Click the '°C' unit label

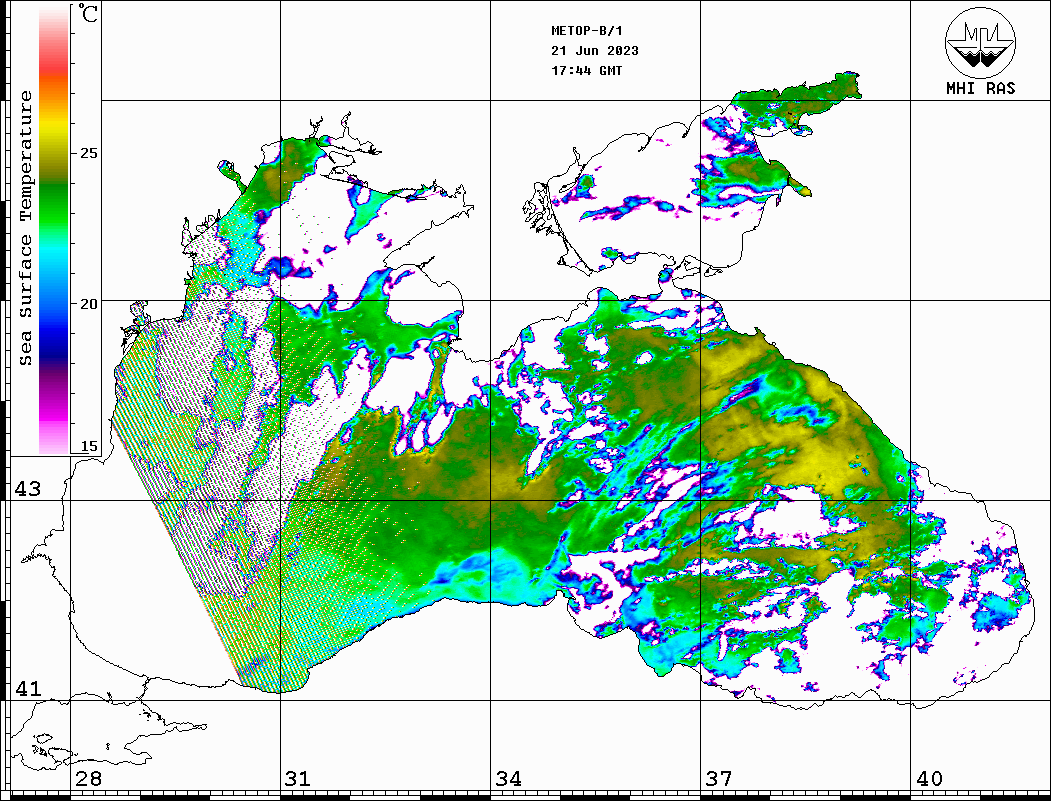[x=88, y=13]
